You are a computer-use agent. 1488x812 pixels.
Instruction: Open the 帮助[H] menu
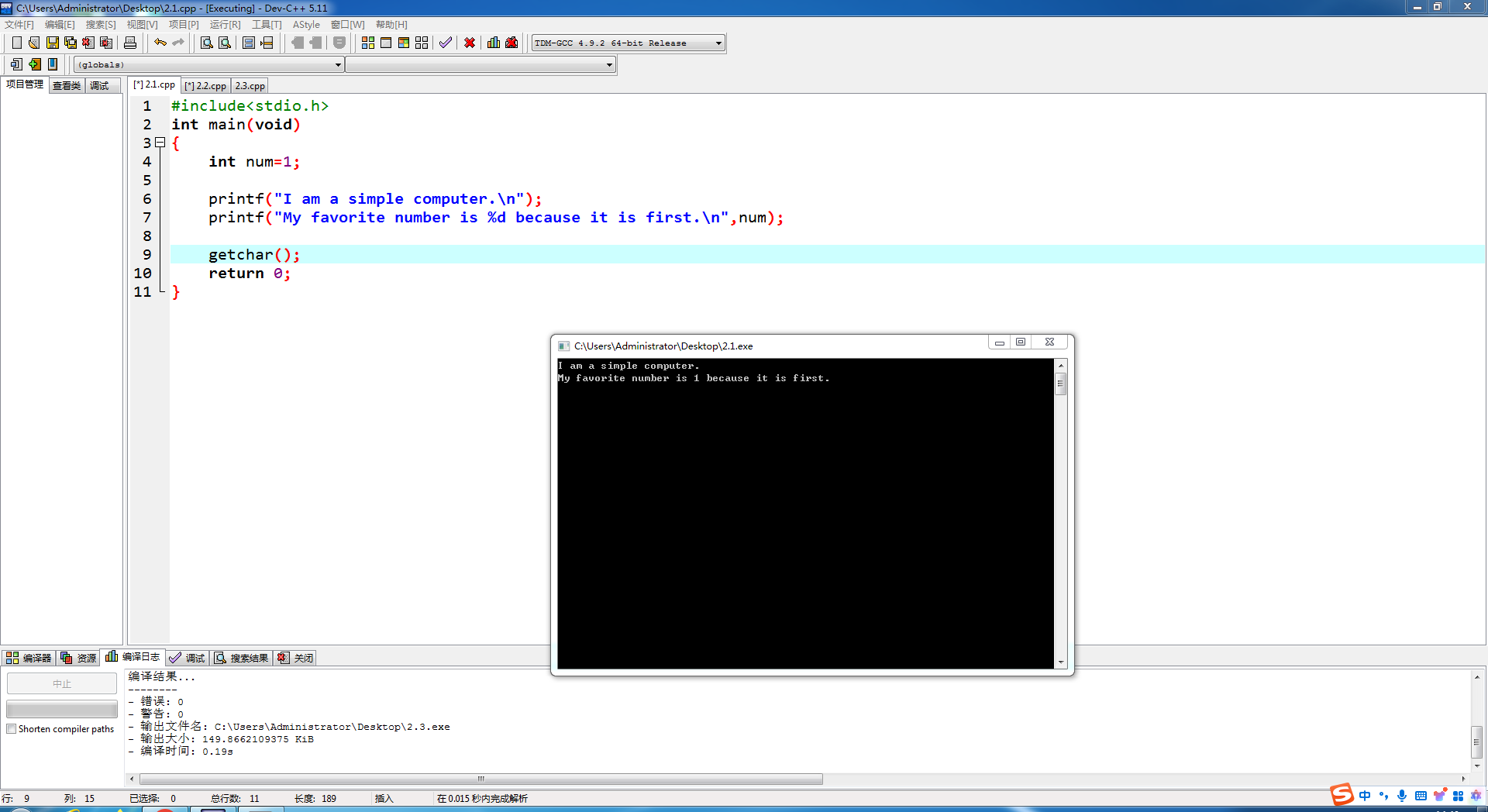pyautogui.click(x=391, y=25)
